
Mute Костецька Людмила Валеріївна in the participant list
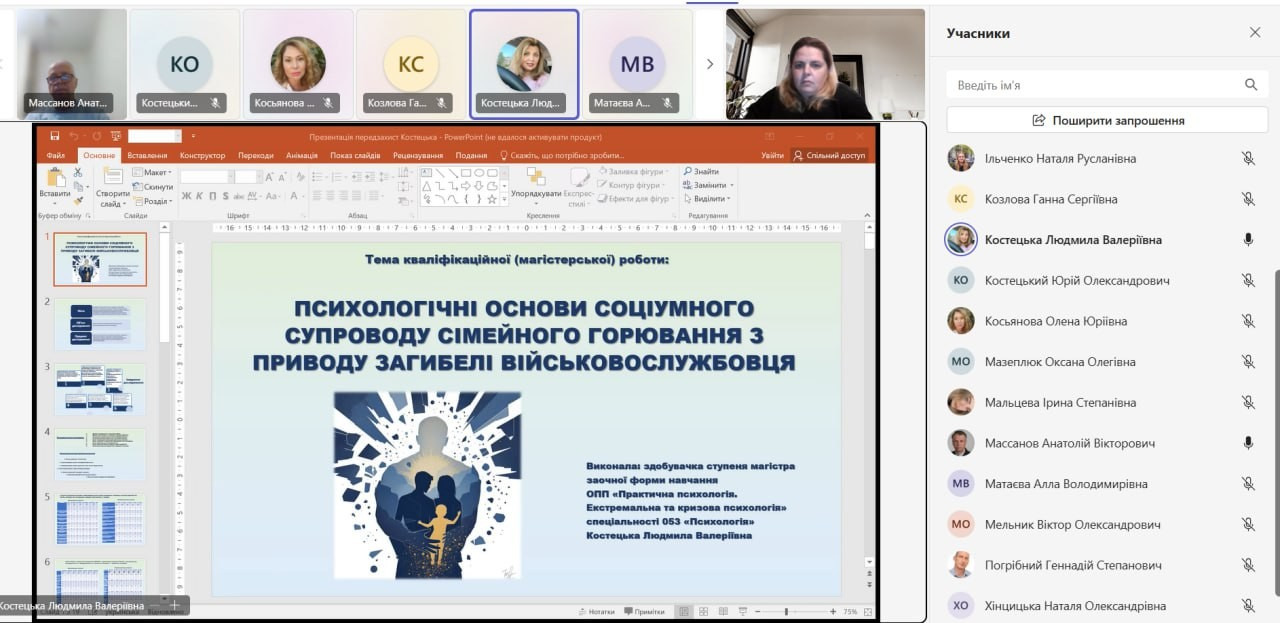pyautogui.click(x=1248, y=240)
